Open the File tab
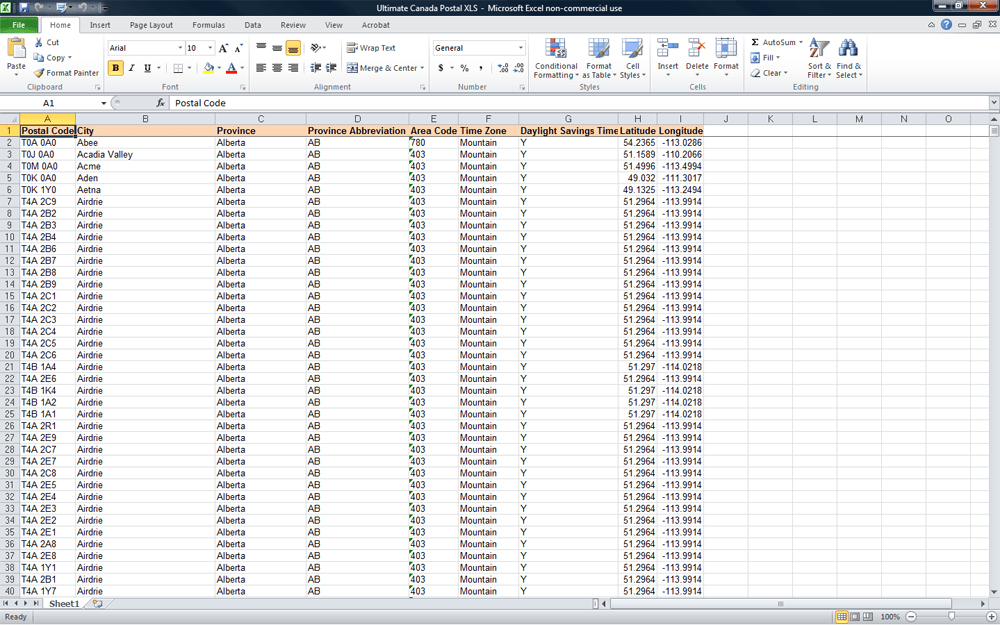 (19, 25)
